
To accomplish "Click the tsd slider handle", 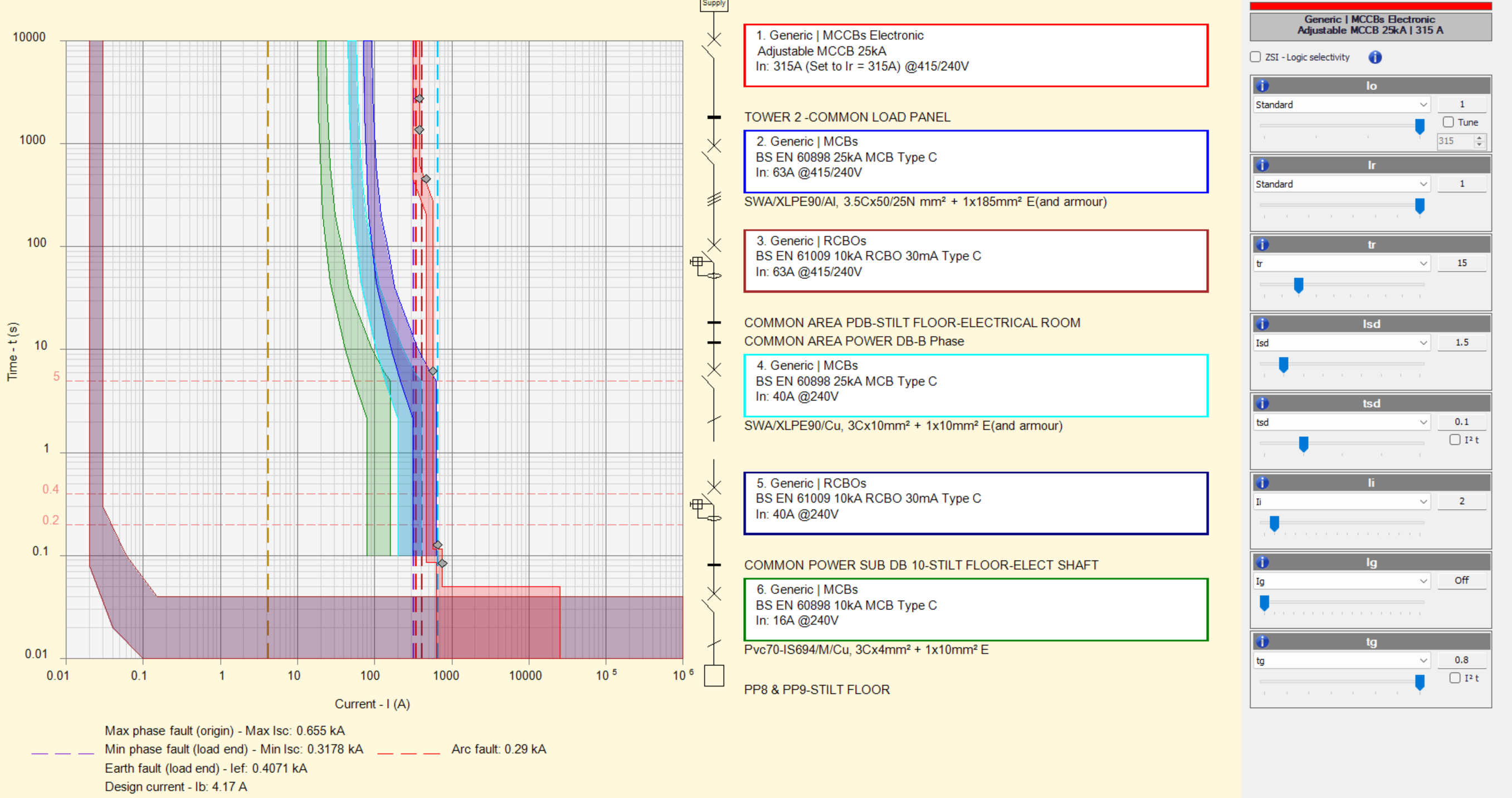I will (x=1303, y=444).
